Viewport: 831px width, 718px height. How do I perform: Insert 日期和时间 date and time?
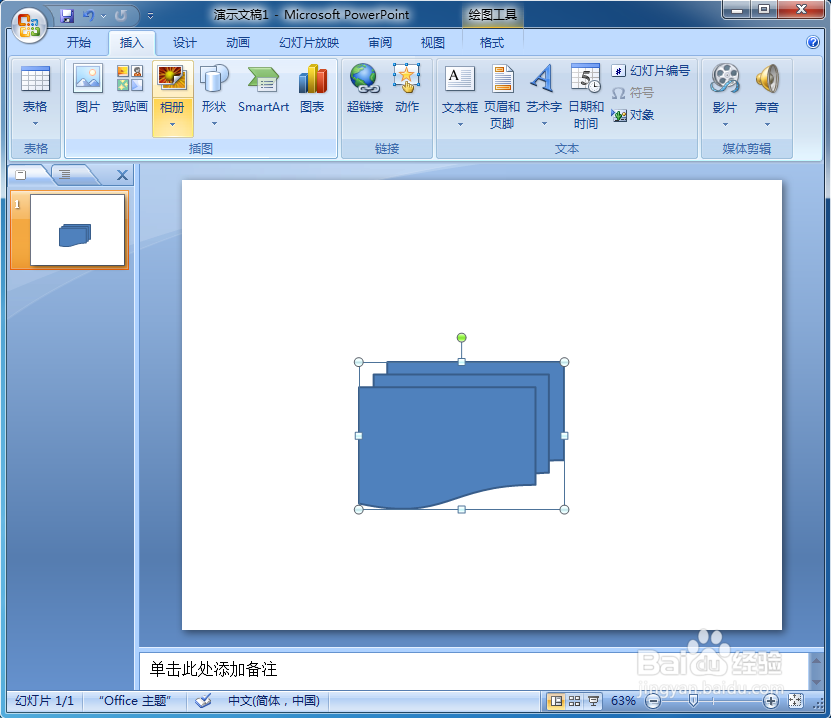586,96
